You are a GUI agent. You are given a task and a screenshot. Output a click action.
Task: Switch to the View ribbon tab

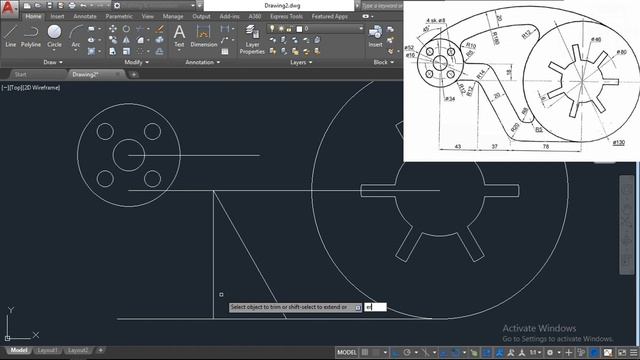(148, 16)
